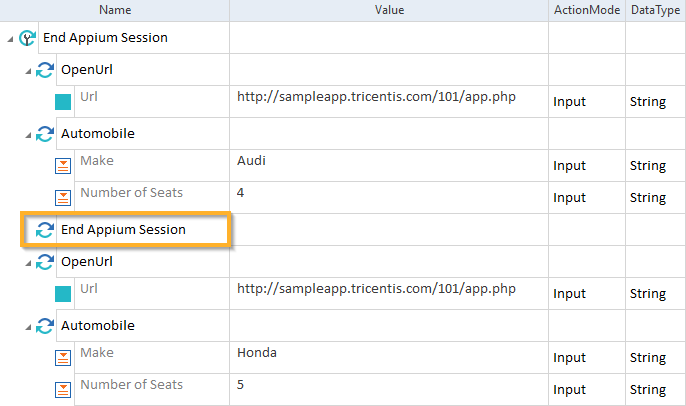Click the second Automobile step icon
The image size is (686, 406).
[45, 326]
